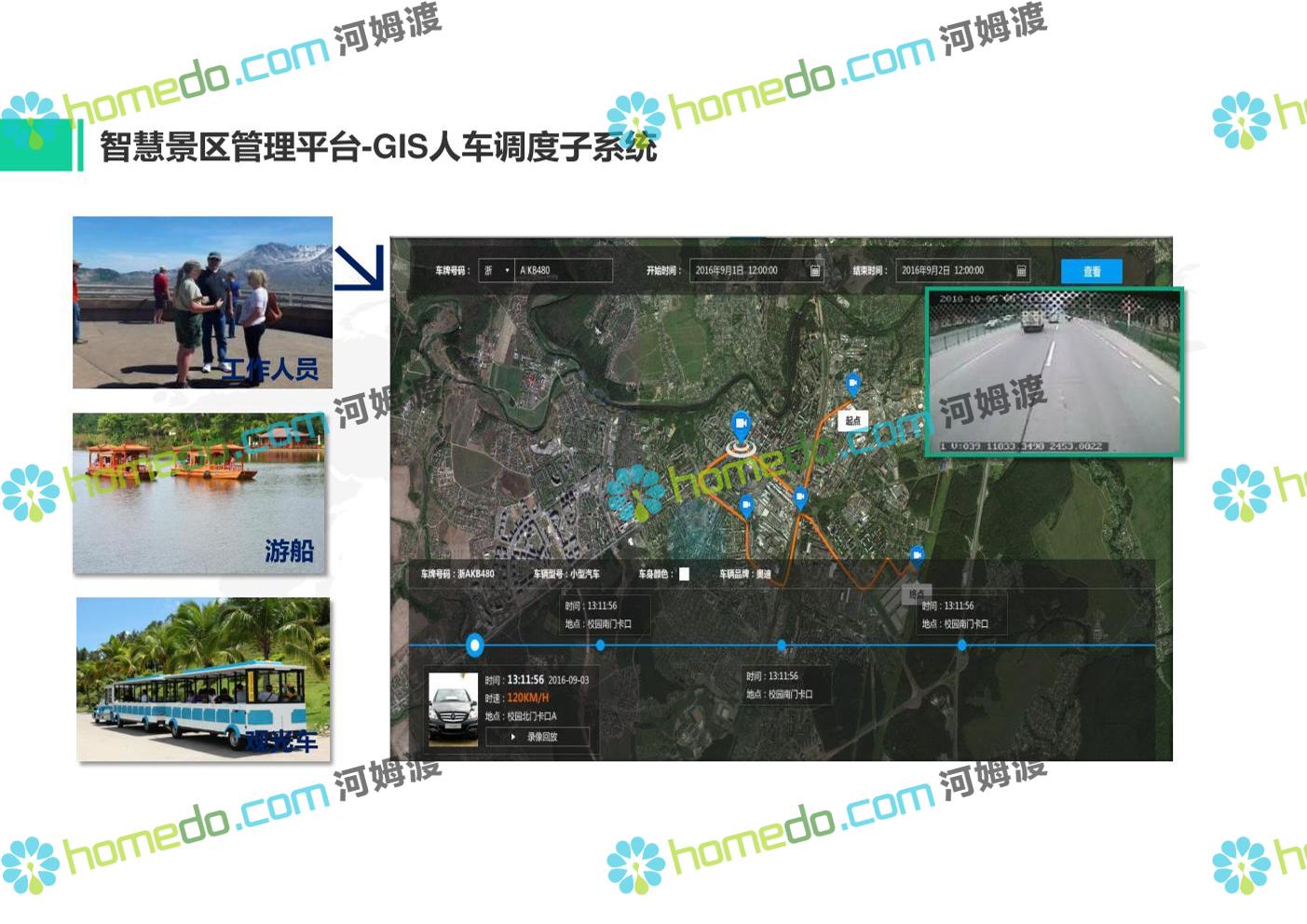Click the 车牌号码：浙AKB480 info text
Screen dimensions: 1307x924
[457, 574]
